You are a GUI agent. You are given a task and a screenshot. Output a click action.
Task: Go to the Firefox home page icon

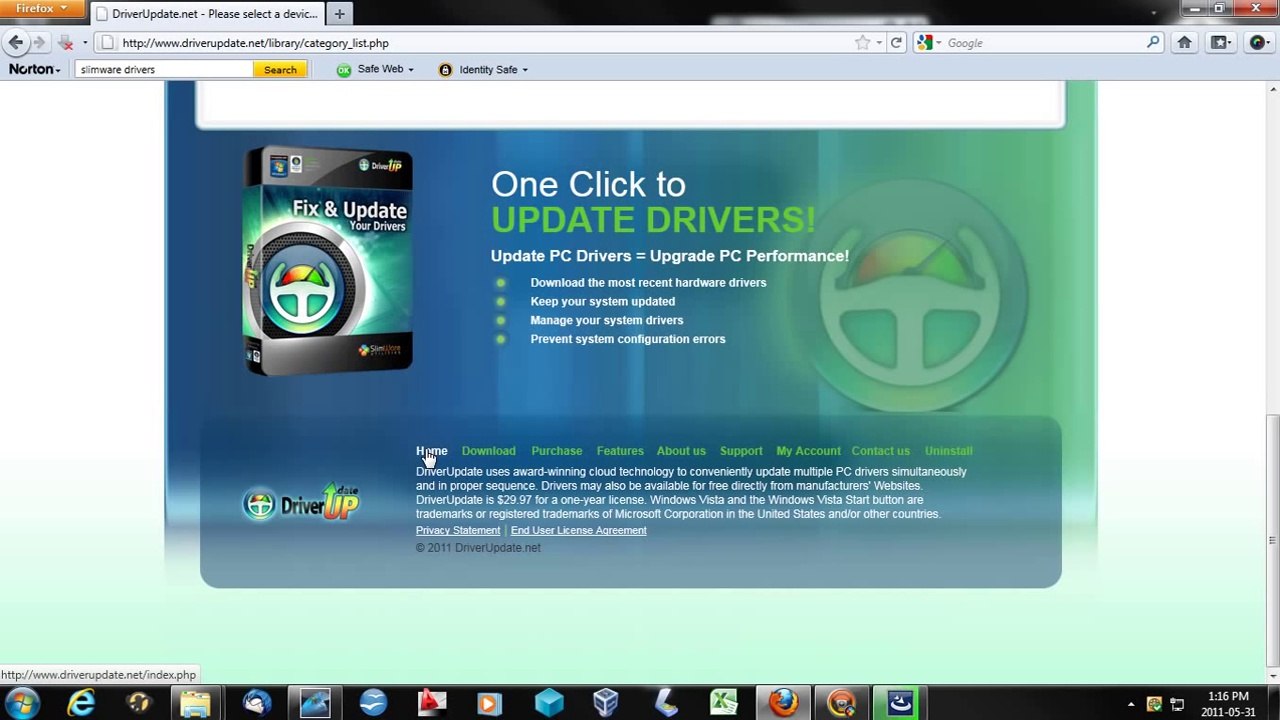pos(1184,43)
